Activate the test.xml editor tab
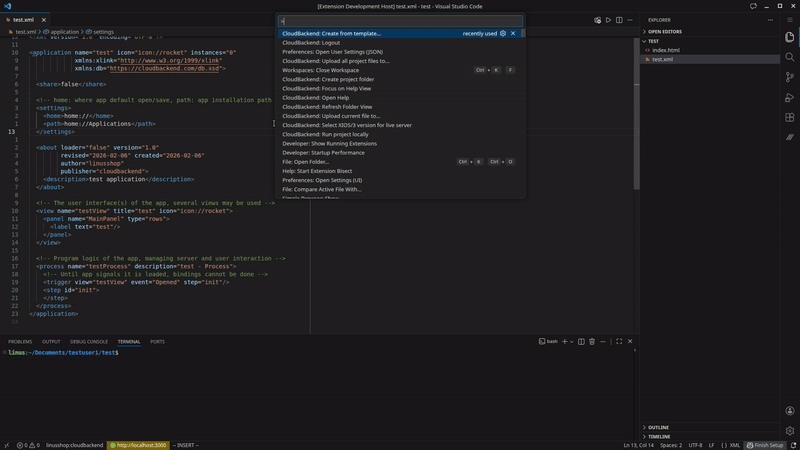The width and height of the screenshot is (800, 450). click(23, 20)
